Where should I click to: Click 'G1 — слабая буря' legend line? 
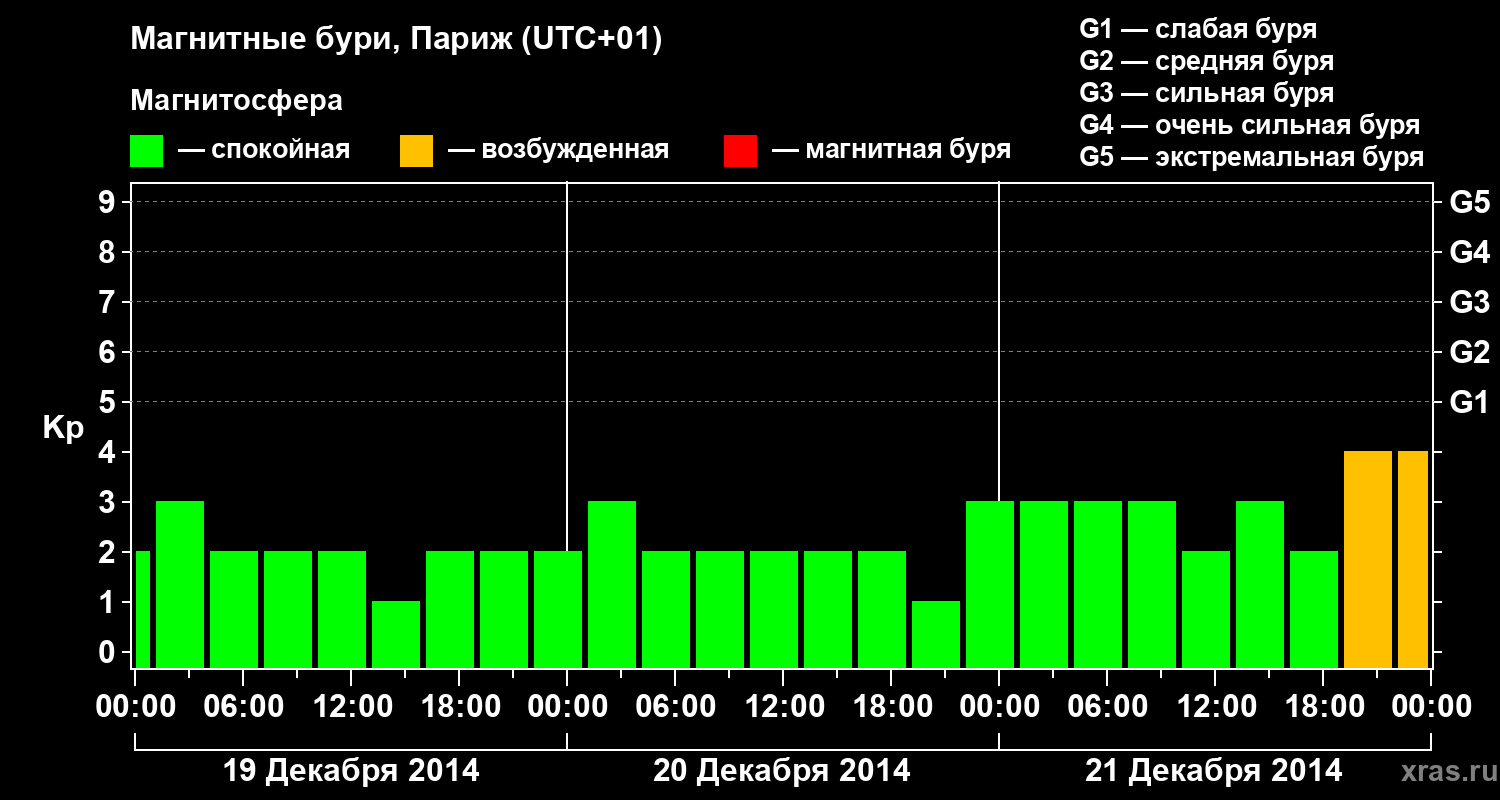coord(1198,28)
